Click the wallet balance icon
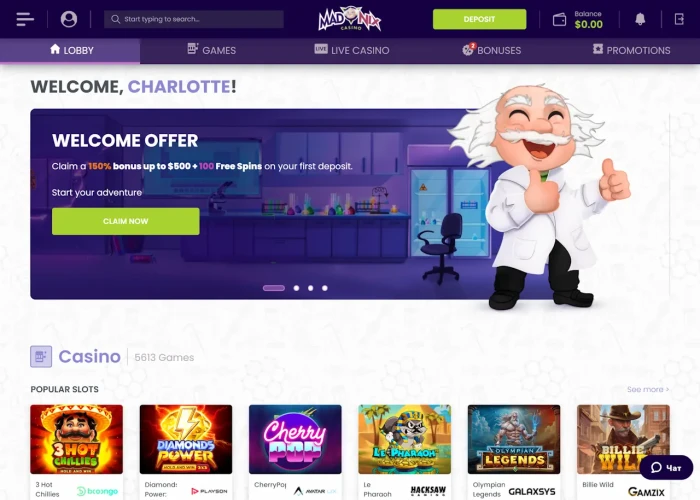Viewport: 700px width, 500px height. click(559, 20)
